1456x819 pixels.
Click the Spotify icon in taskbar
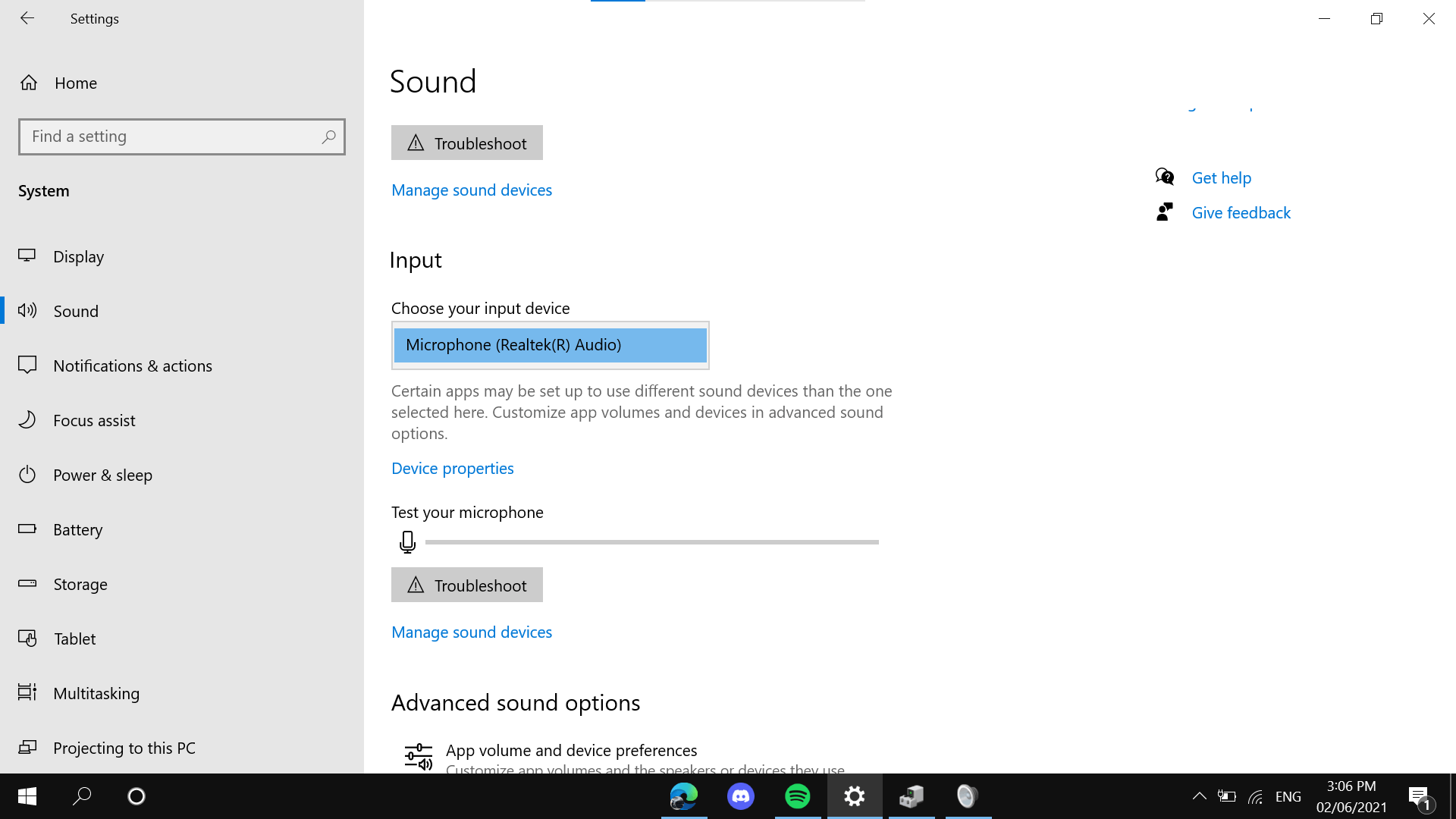pos(798,796)
